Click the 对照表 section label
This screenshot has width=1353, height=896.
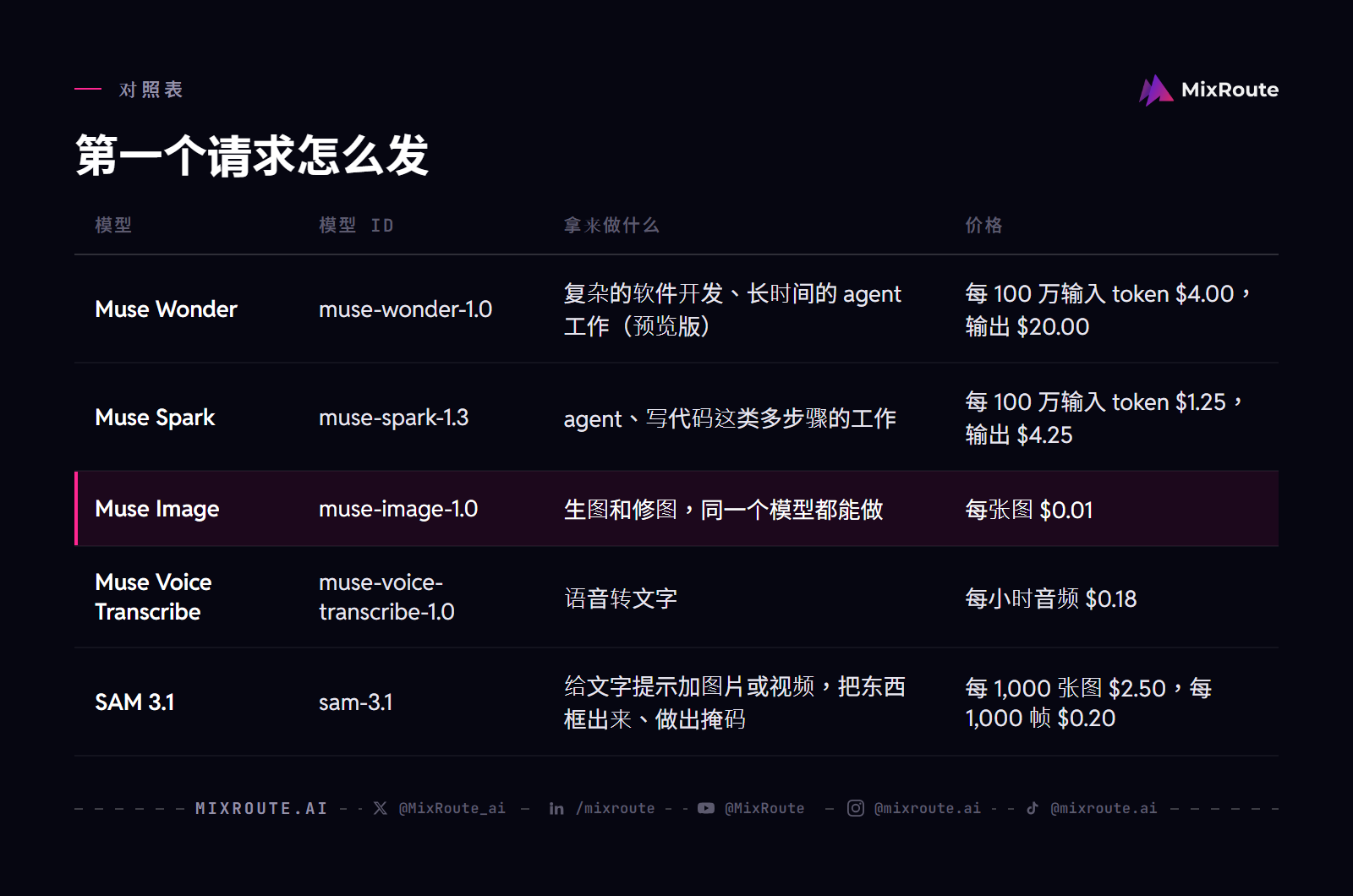point(151,90)
